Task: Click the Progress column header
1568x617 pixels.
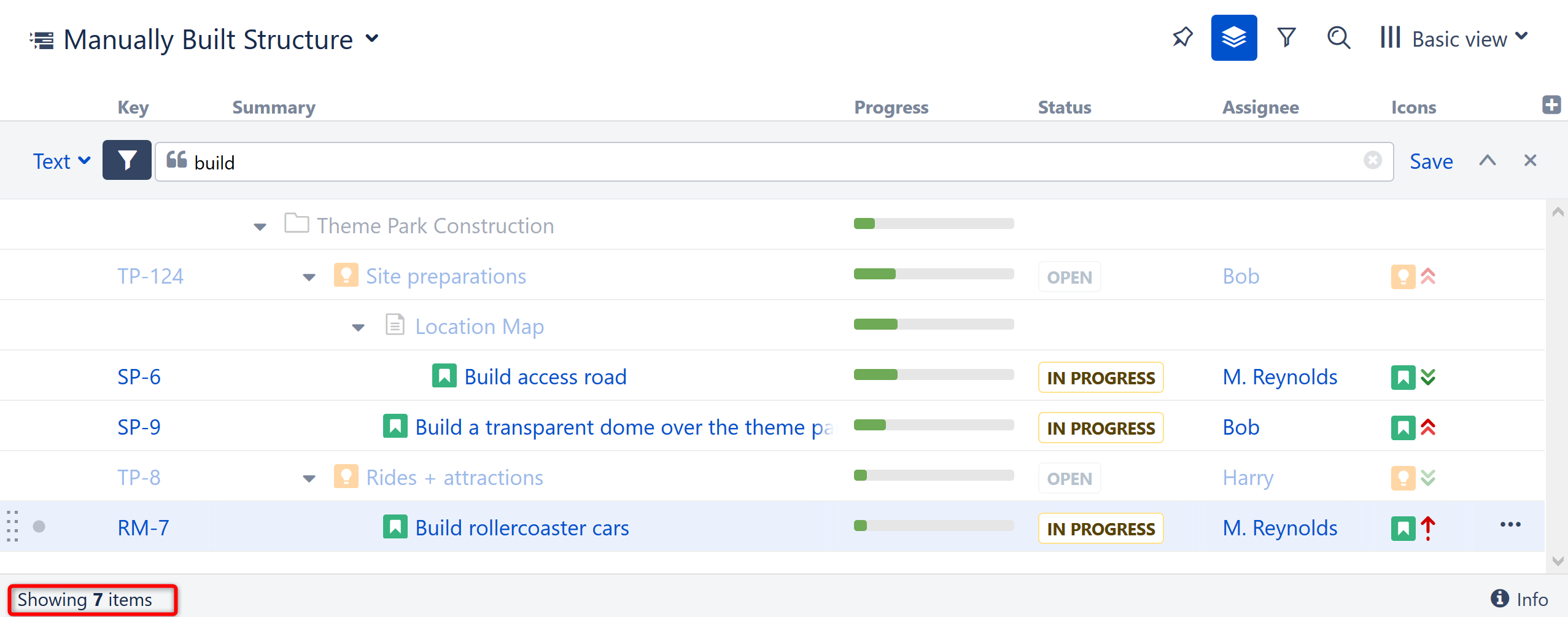Action: coord(891,107)
